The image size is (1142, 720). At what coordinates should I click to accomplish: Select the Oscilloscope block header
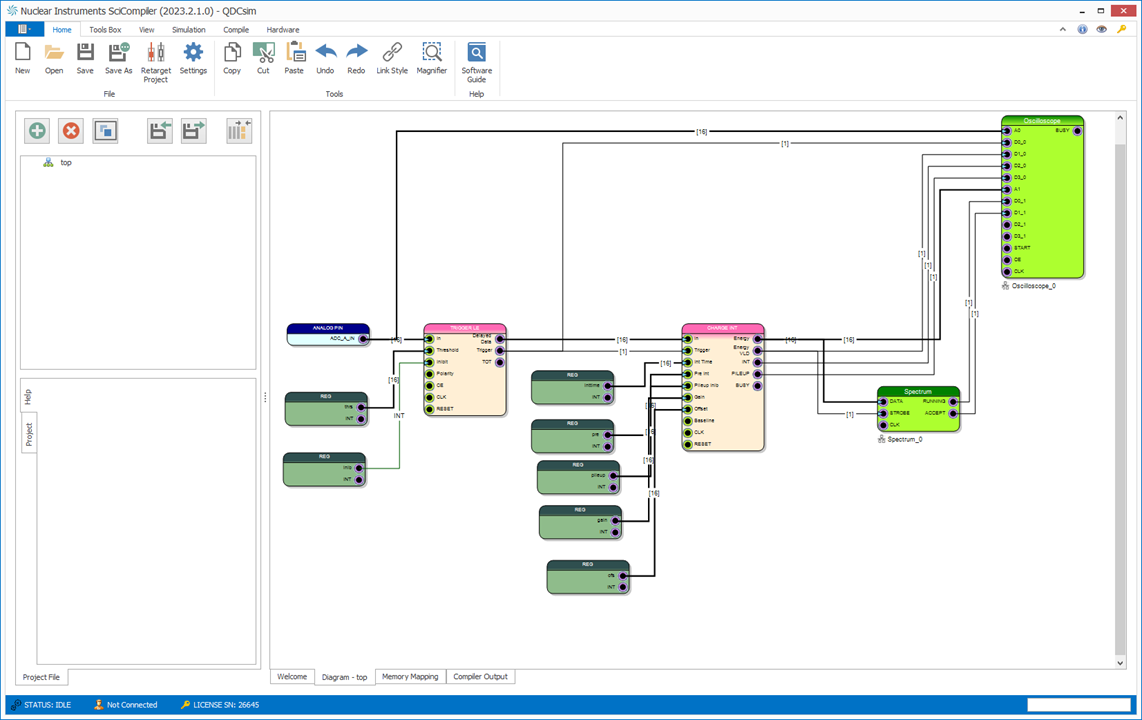[1042, 120]
